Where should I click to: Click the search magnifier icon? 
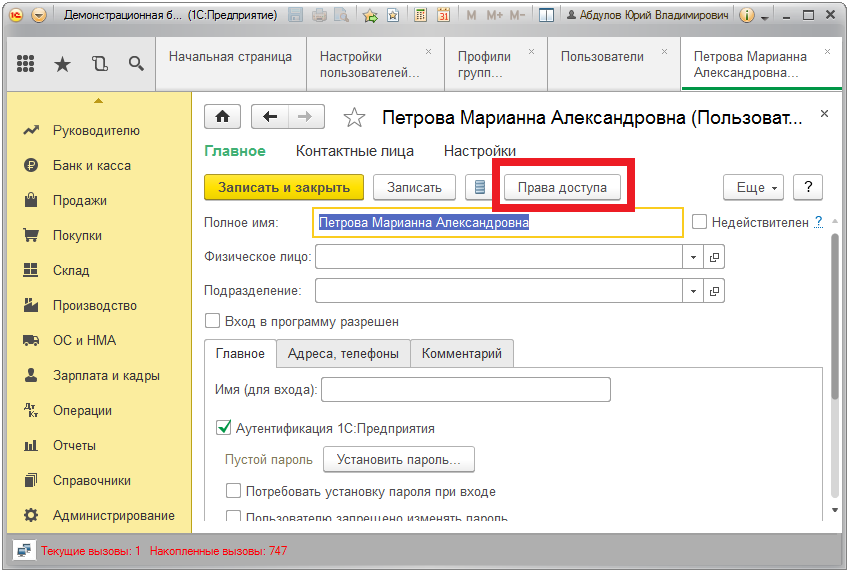click(x=136, y=64)
